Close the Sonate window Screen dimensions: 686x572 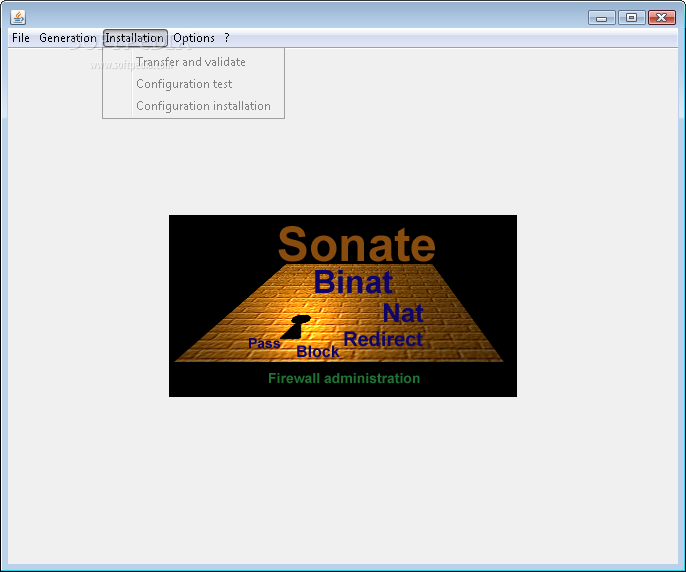pyautogui.click(x=662, y=18)
